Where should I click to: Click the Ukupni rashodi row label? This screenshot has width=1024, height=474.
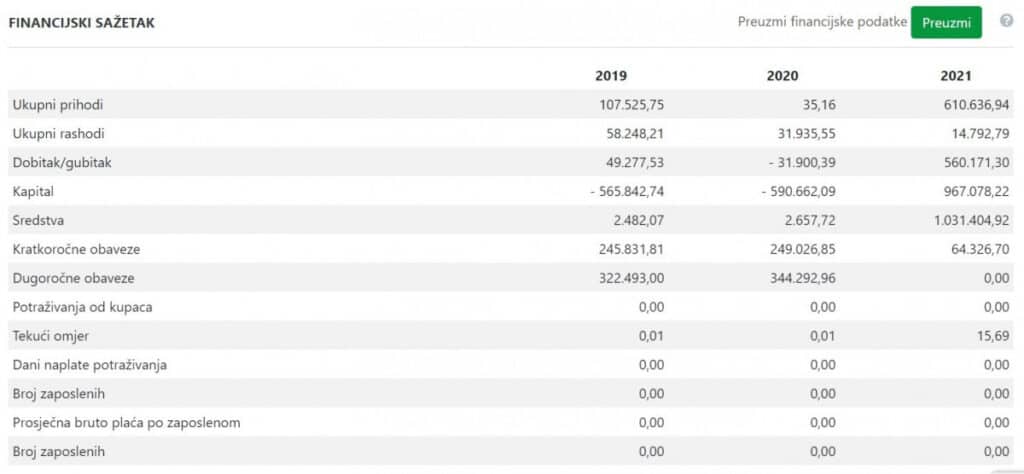tap(59, 134)
